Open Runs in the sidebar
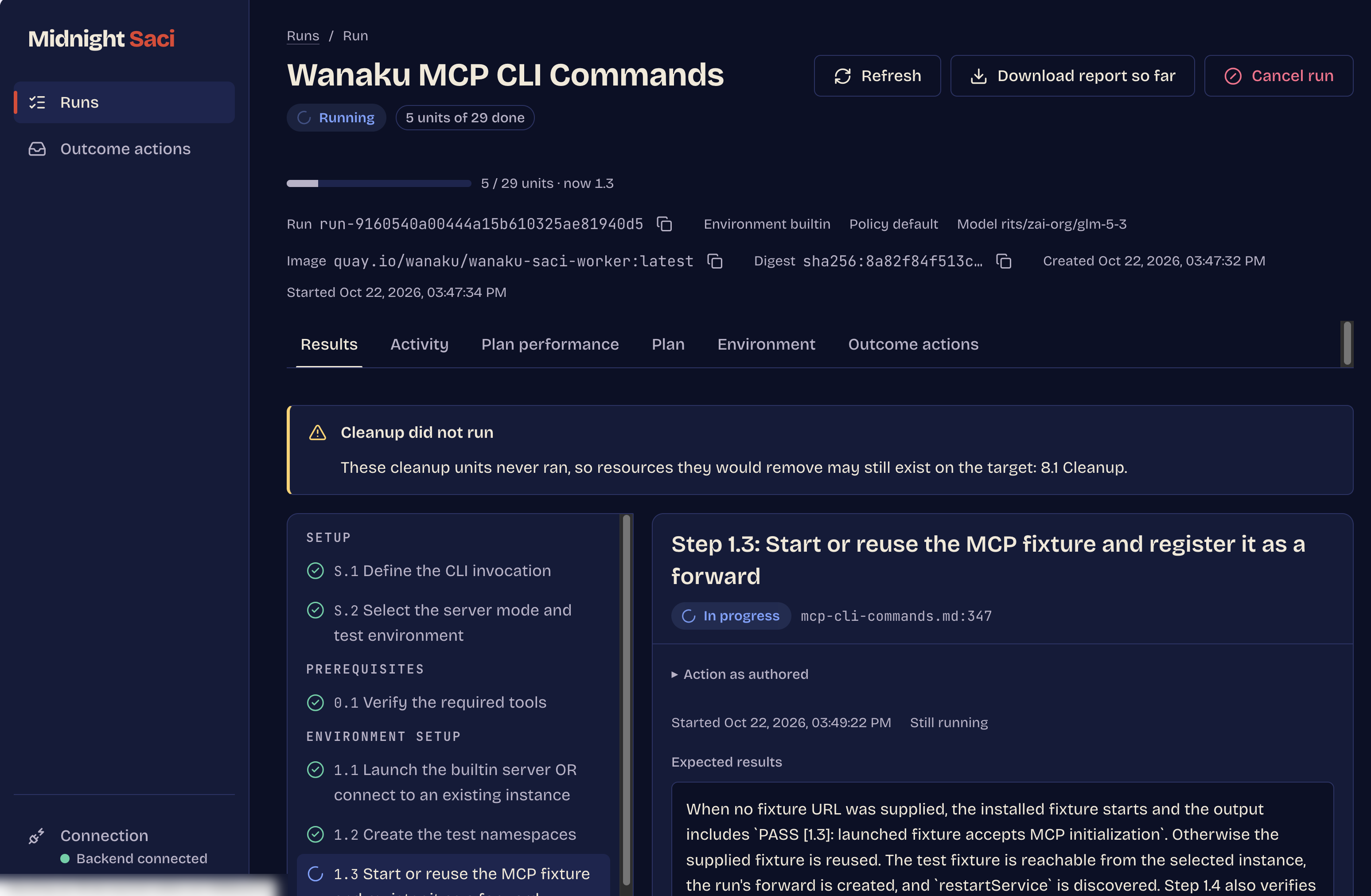This screenshot has width=1371, height=896. click(125, 102)
